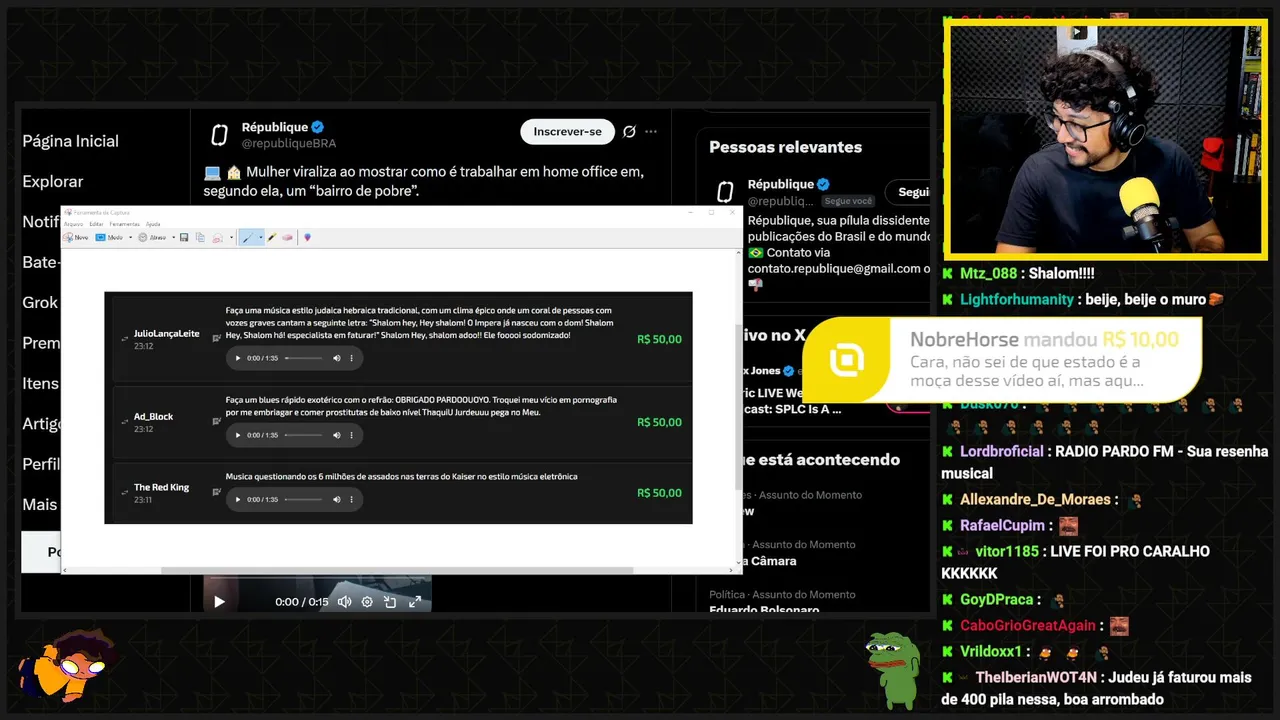Click the Novo snip button in Snipping Tool
Screen dimensions: 1280x720
(76, 237)
